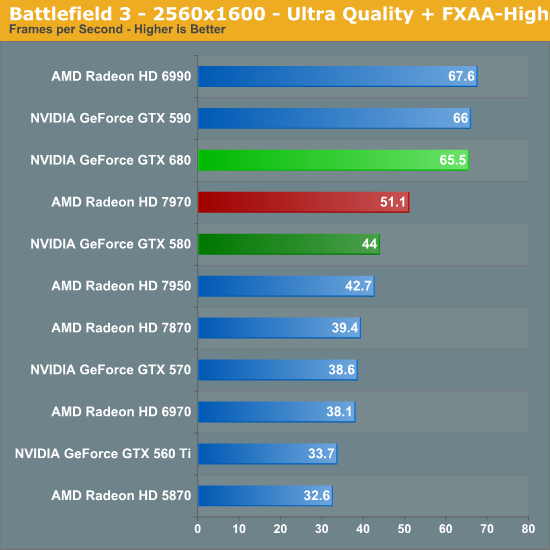The height and width of the screenshot is (550, 550).
Task: Click the red Radeon HD 7970 bar
Action: [x=304, y=202]
